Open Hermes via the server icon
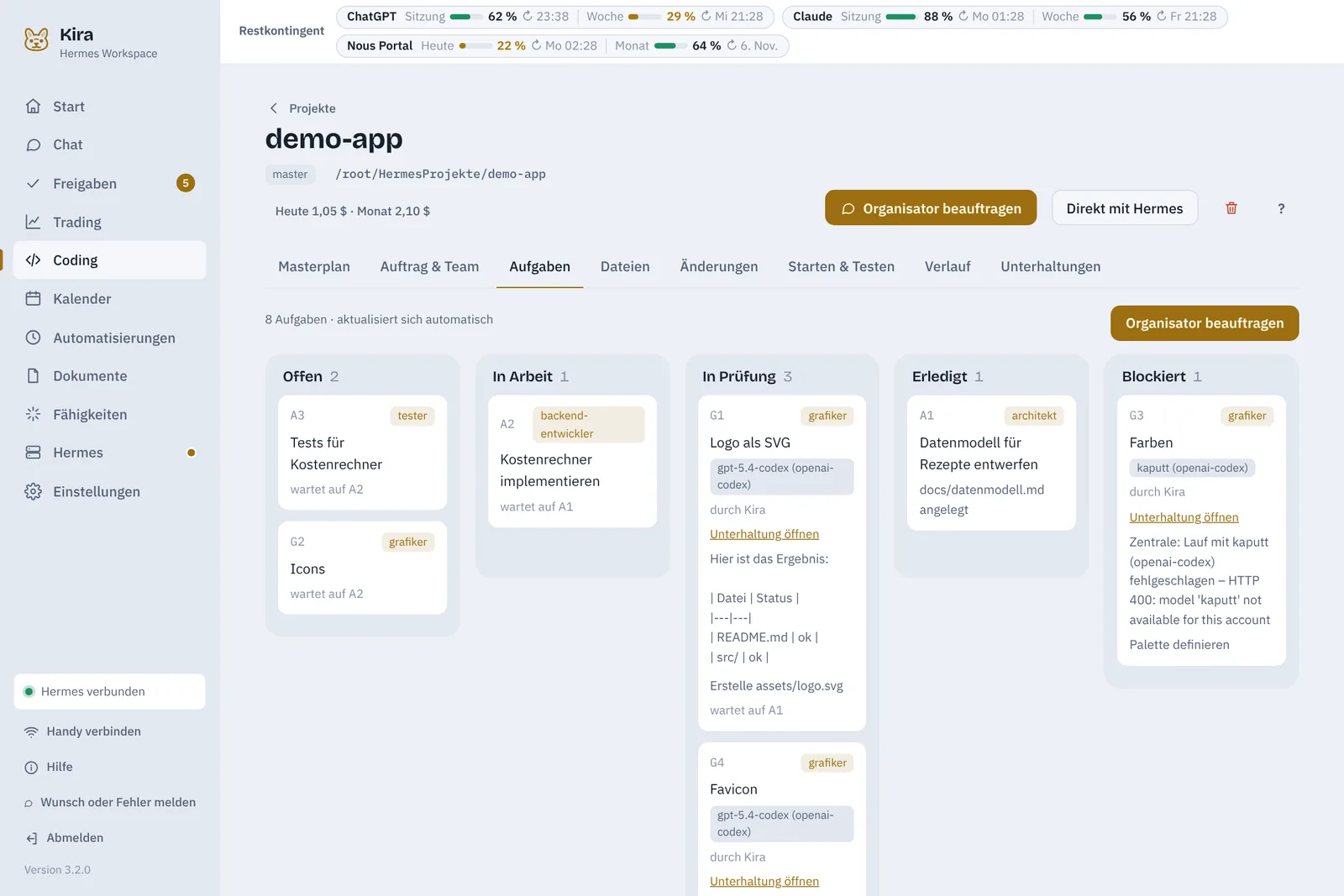This screenshot has width=1344, height=896. click(x=34, y=453)
